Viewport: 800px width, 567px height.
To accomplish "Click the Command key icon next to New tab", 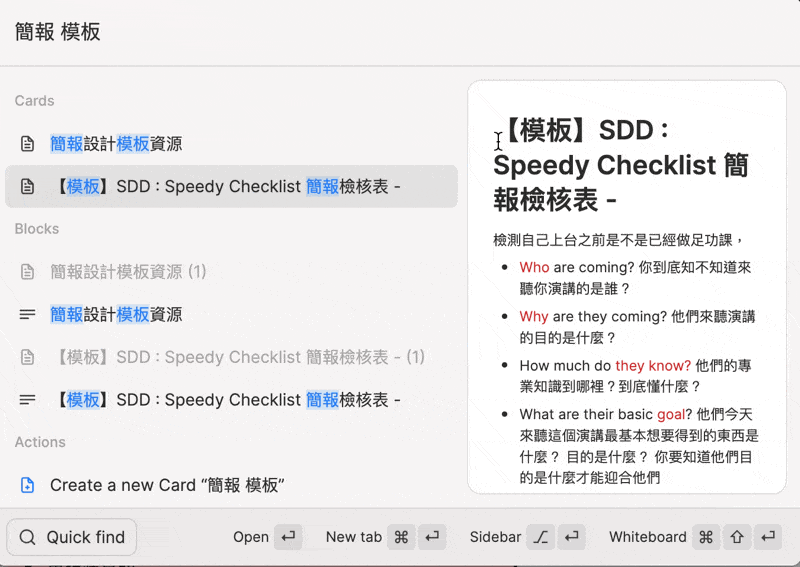I will (402, 537).
